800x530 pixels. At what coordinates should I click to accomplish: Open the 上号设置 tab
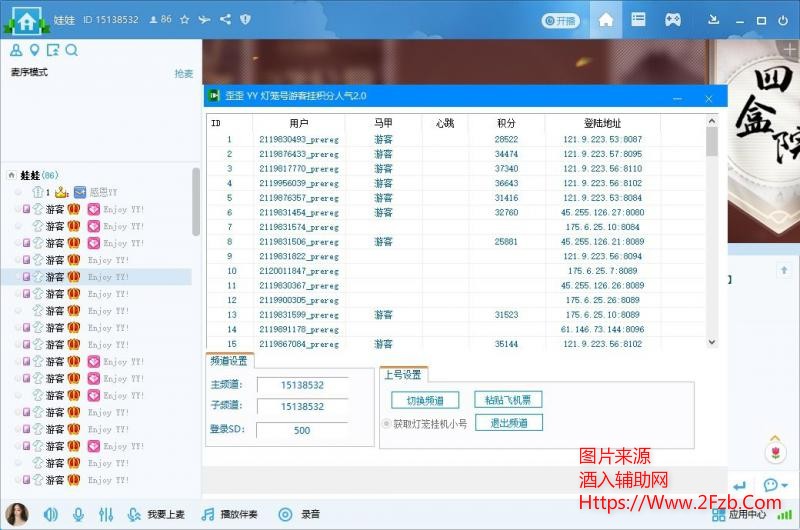(x=403, y=374)
